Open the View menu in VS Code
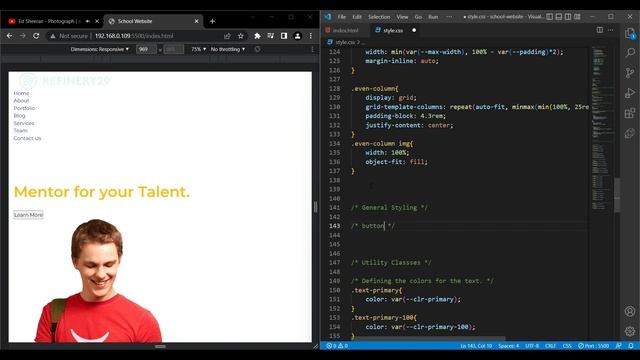The height and width of the screenshot is (360, 640). (402, 17)
